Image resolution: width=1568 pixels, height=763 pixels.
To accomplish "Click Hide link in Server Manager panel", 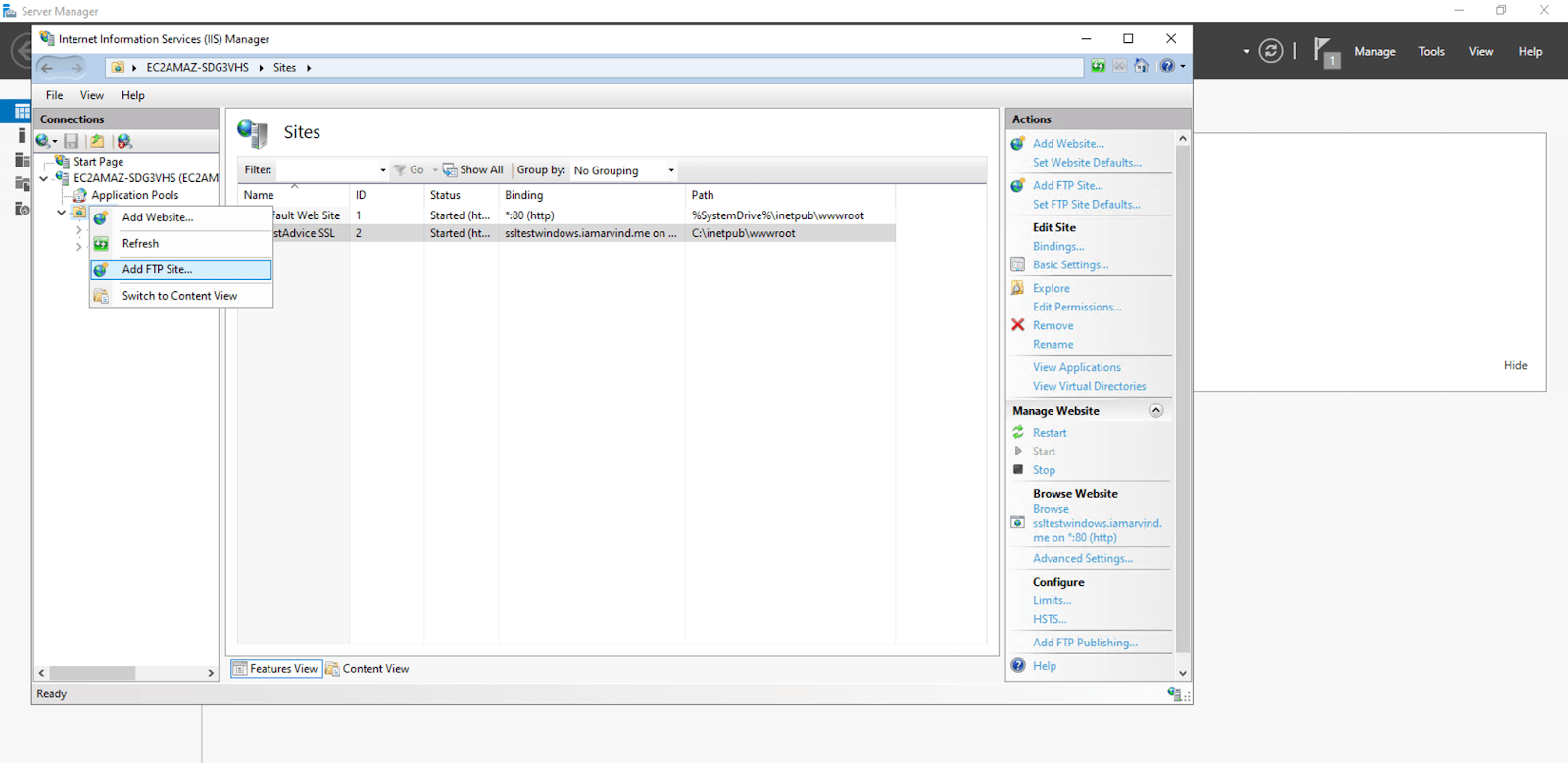I will click(1515, 365).
